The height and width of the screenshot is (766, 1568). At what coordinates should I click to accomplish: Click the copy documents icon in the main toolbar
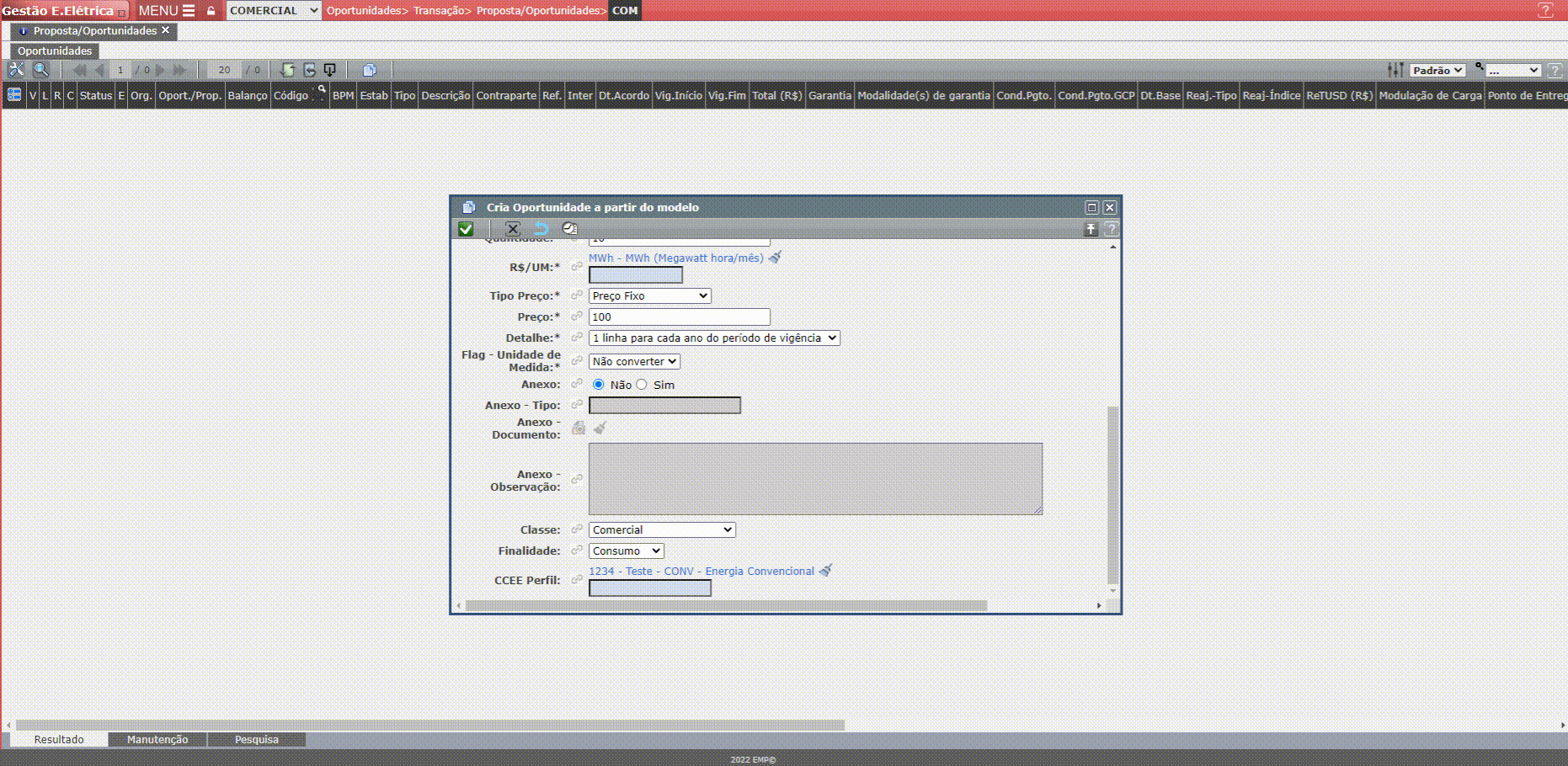(x=369, y=70)
